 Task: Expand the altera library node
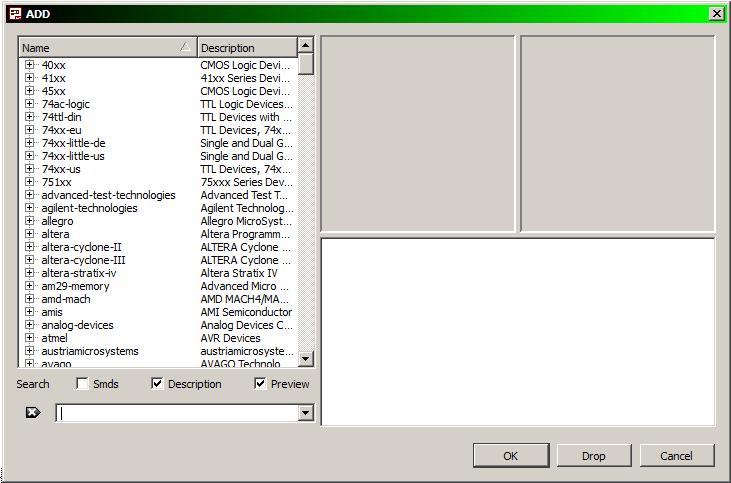point(29,234)
